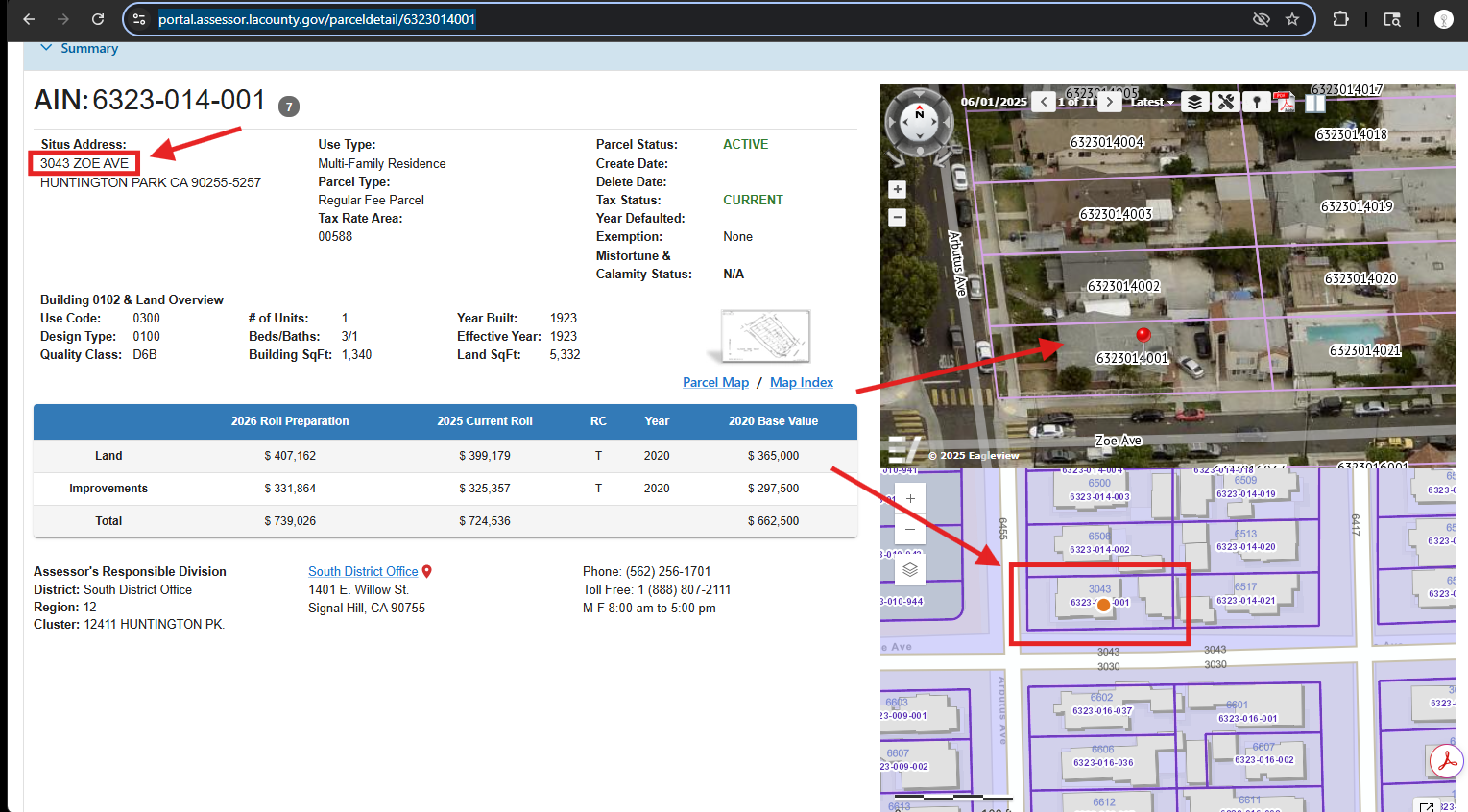Image resolution: width=1468 pixels, height=812 pixels.
Task: Zoom out on the parcel map
Action: tap(910, 529)
